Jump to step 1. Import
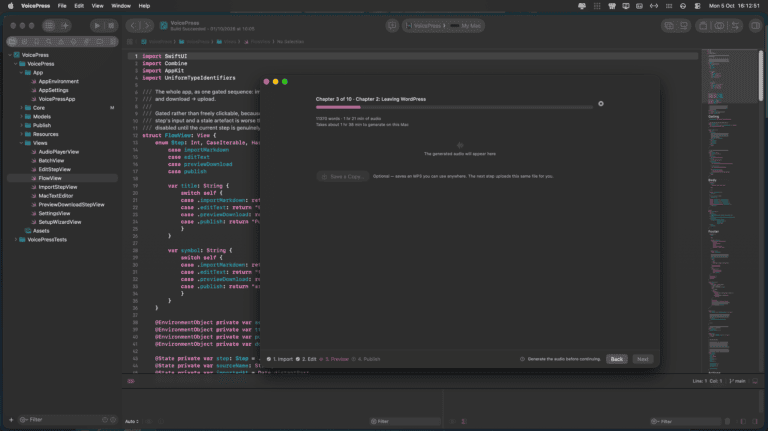 (x=280, y=359)
